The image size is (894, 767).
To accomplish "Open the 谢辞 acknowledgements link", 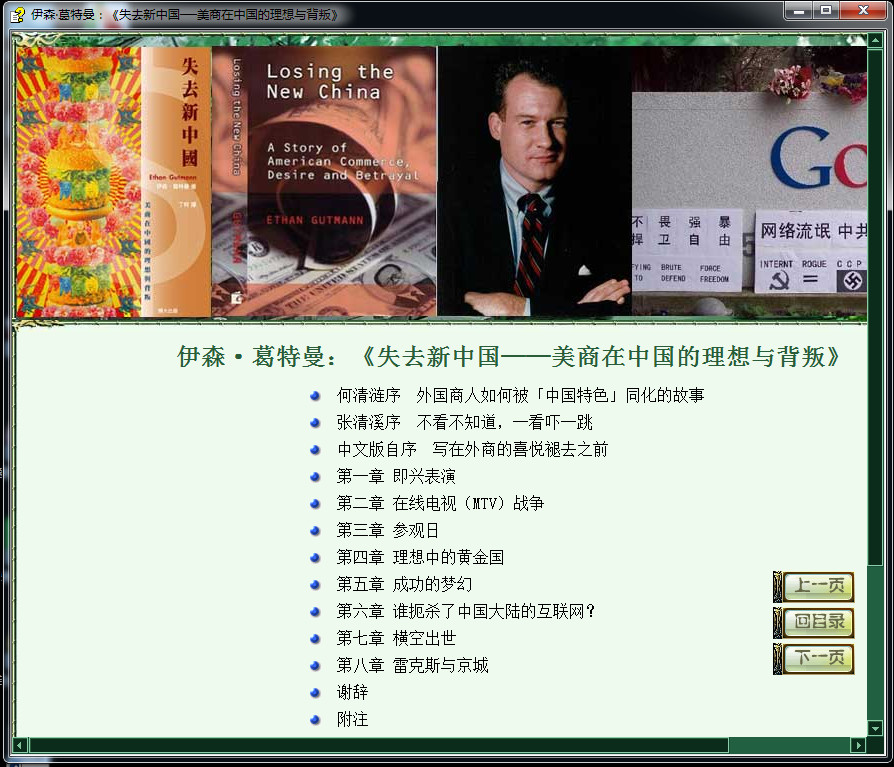I will (352, 692).
